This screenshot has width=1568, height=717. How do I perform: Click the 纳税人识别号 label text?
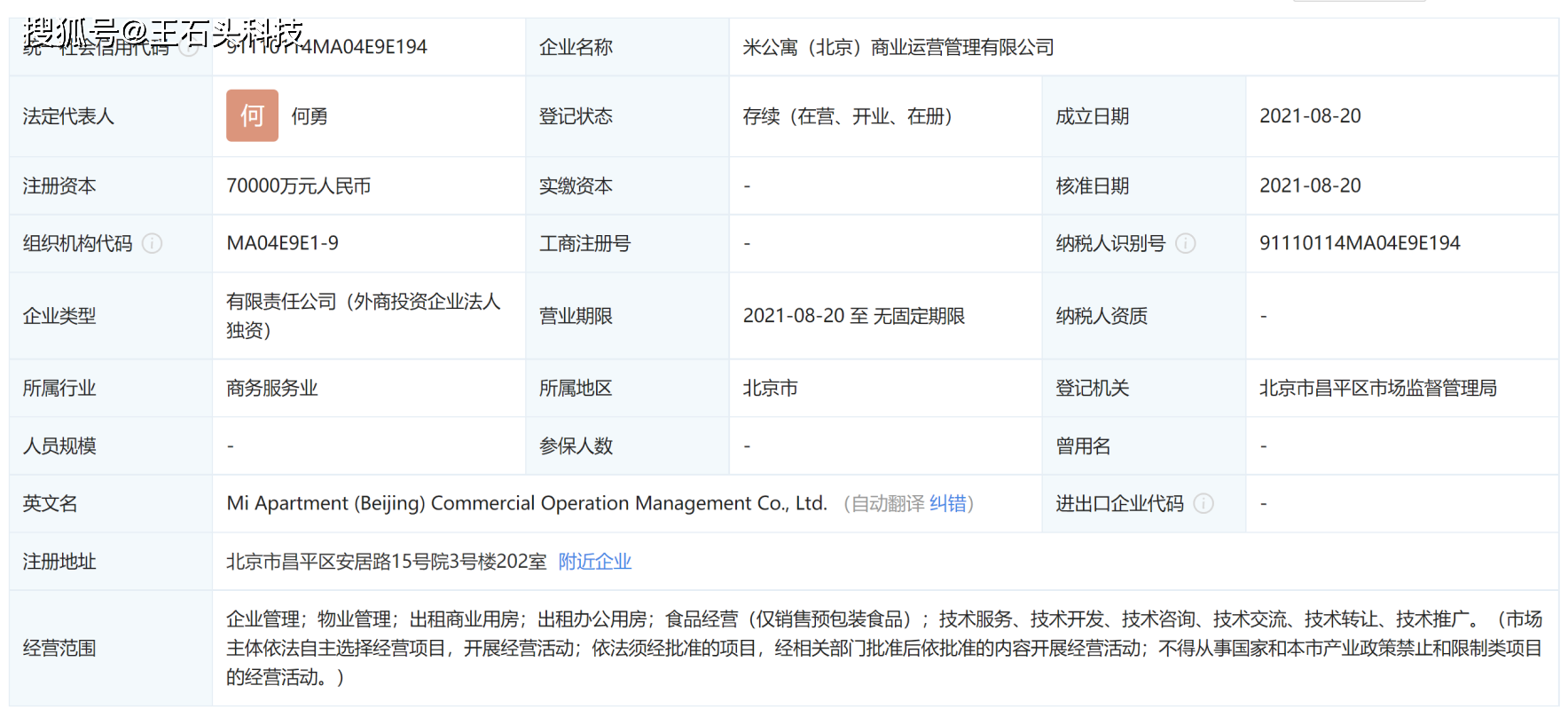[x=1110, y=243]
